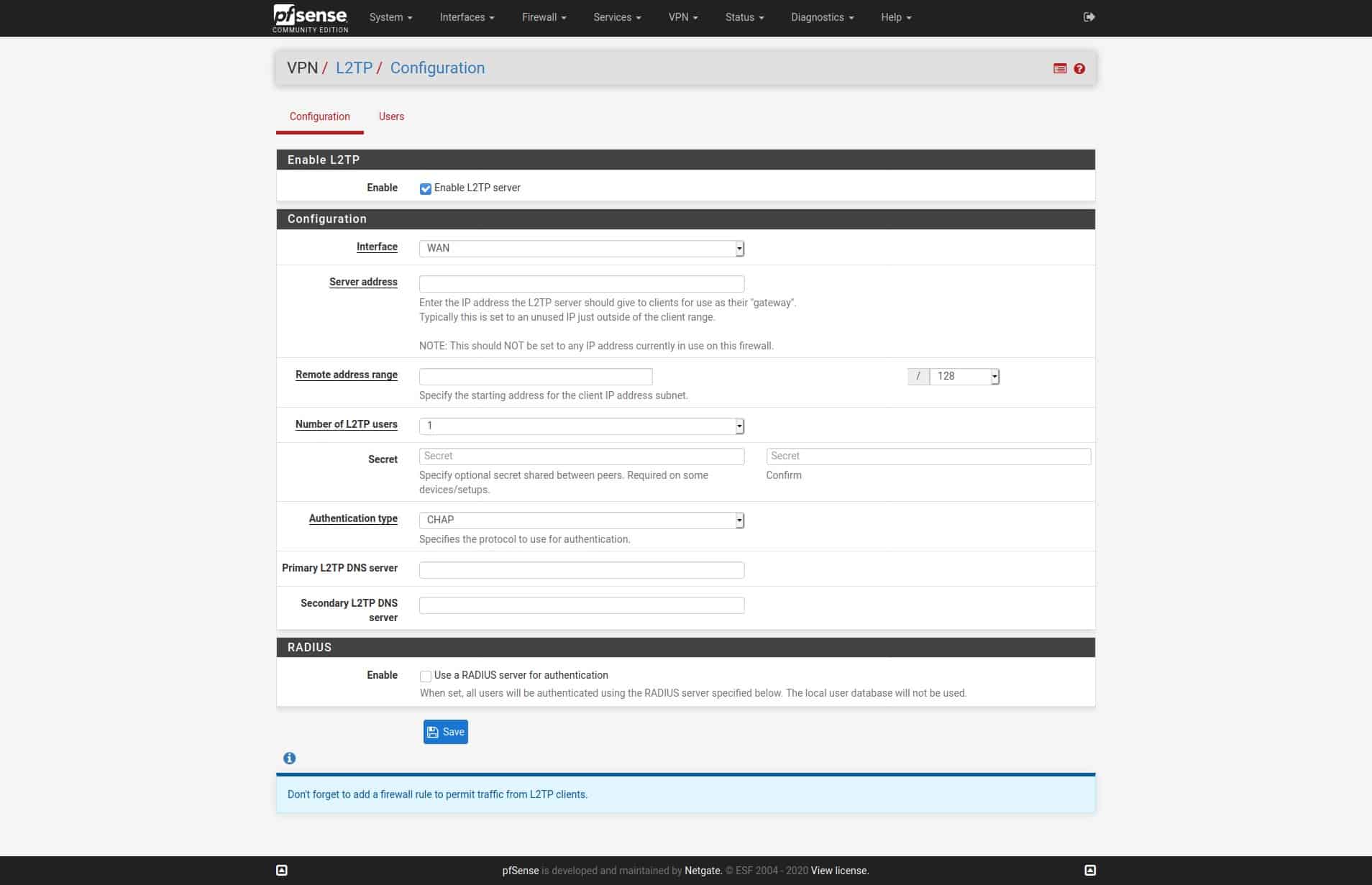Focus Secondary L2TP DNS server field
Viewport: 1372px width, 885px height.
(x=582, y=605)
